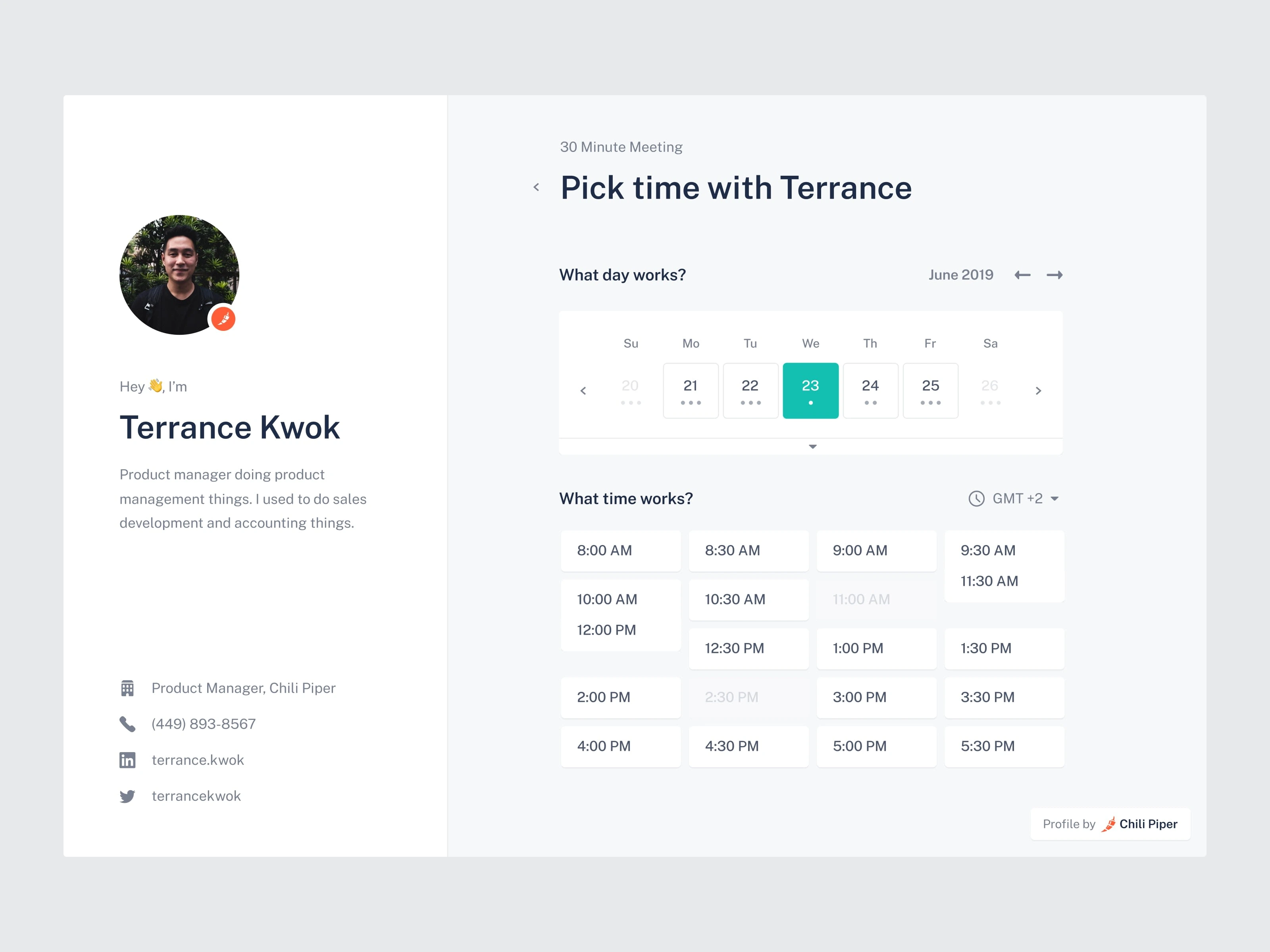
Task: Click the Twitter bird icon
Action: [127, 797]
